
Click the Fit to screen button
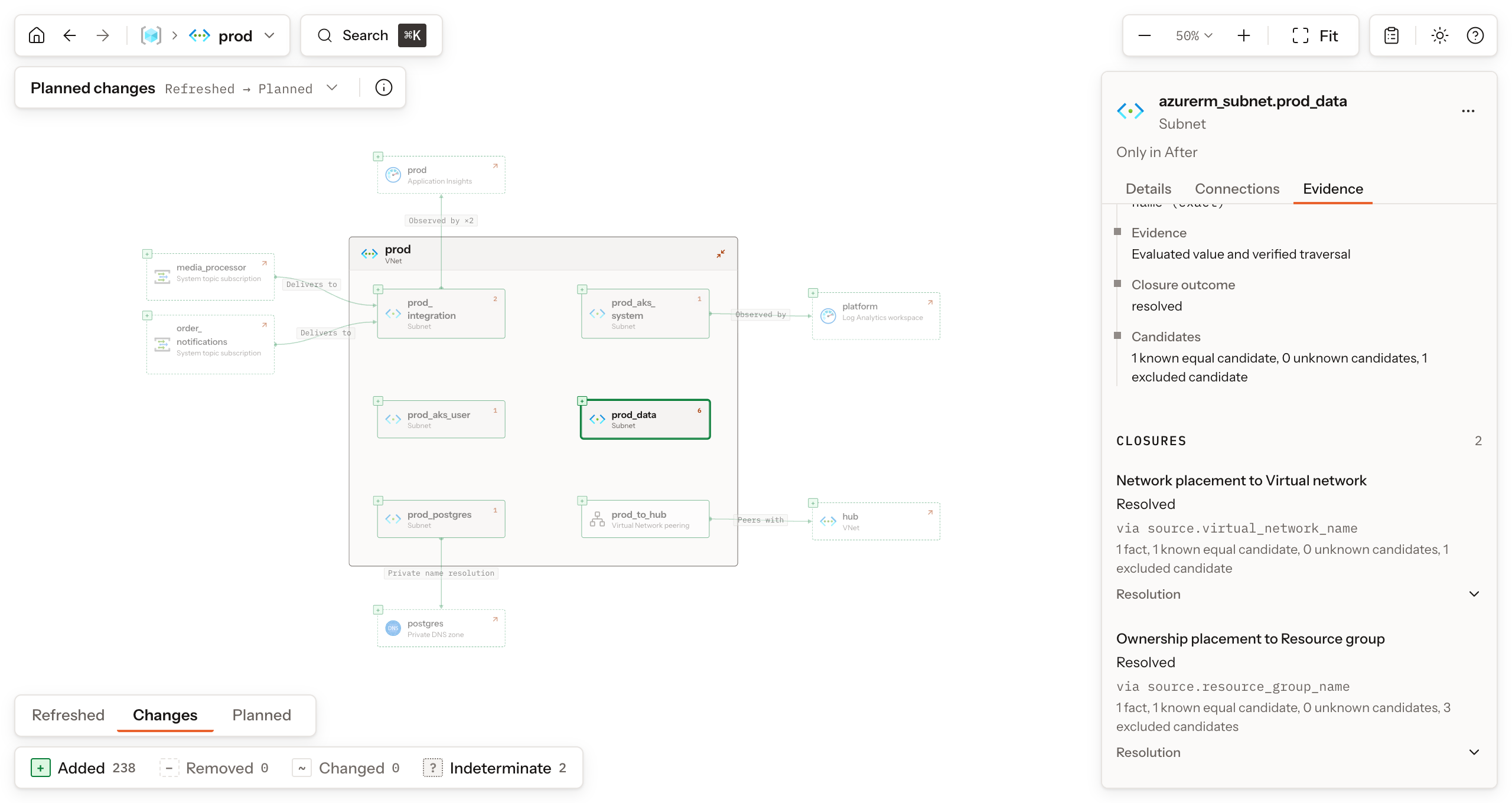click(x=1315, y=35)
